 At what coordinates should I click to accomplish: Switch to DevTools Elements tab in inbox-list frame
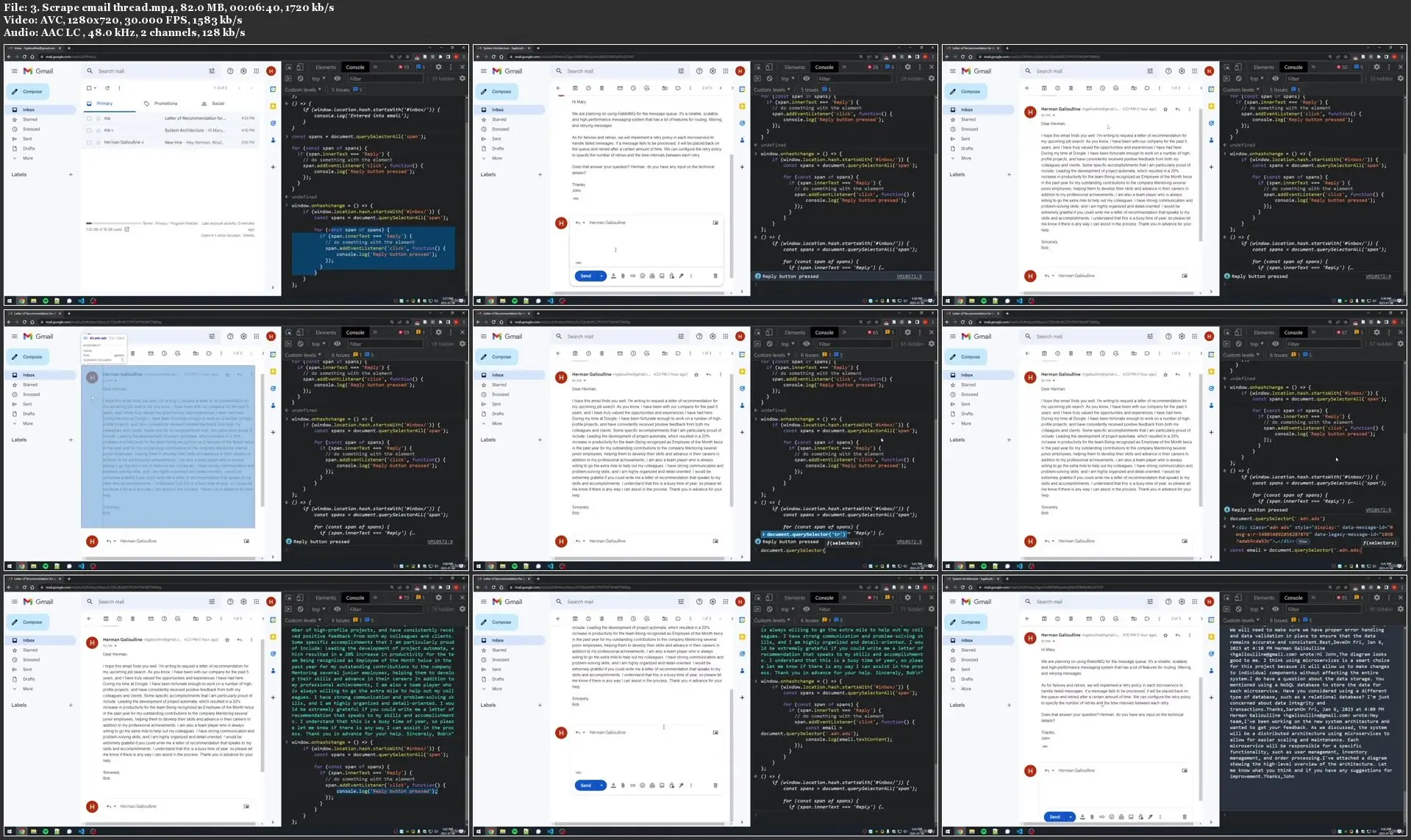(x=326, y=67)
